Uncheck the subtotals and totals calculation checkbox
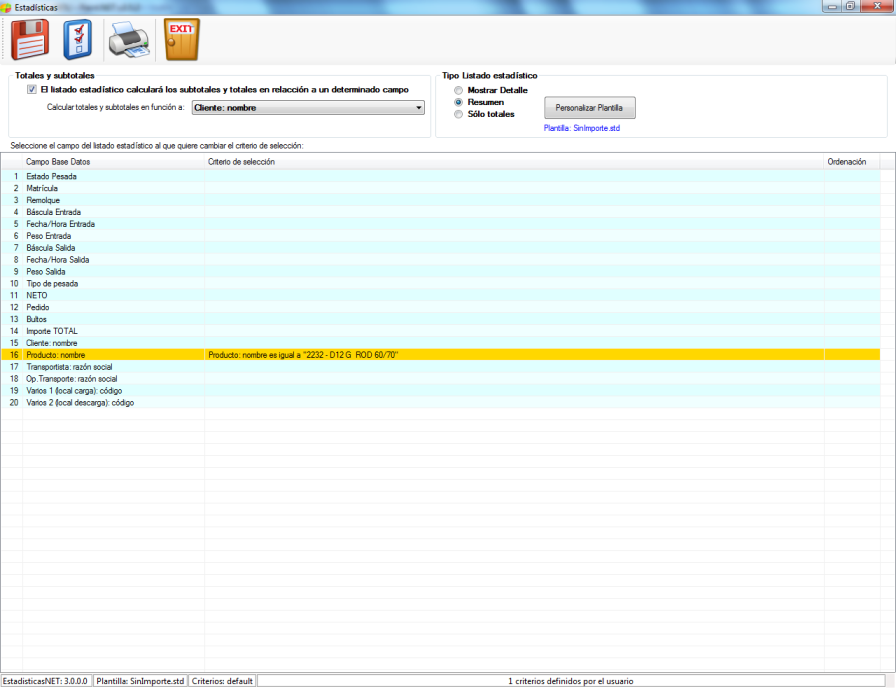Viewport: 896px width, 689px height. pos(32,89)
